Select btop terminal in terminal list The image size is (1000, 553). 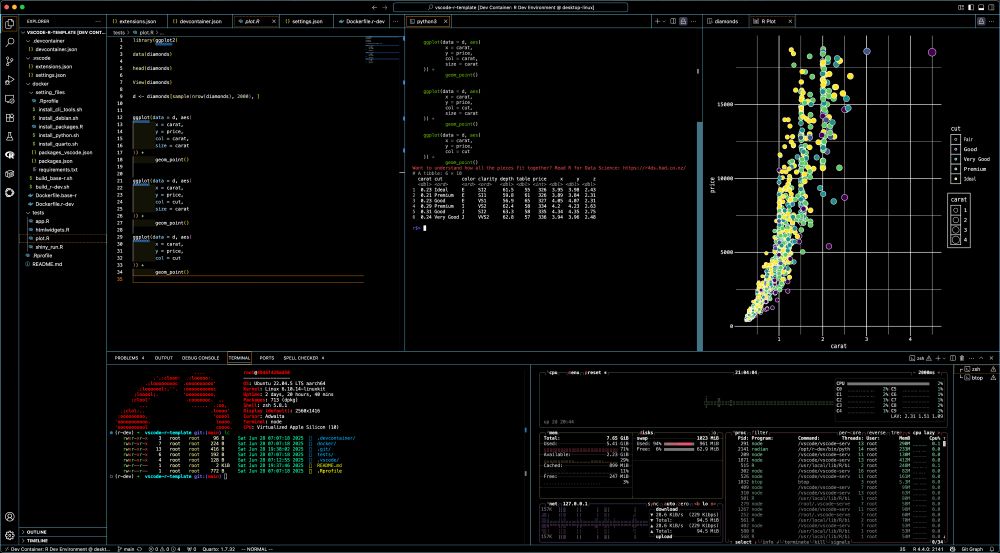coord(976,378)
